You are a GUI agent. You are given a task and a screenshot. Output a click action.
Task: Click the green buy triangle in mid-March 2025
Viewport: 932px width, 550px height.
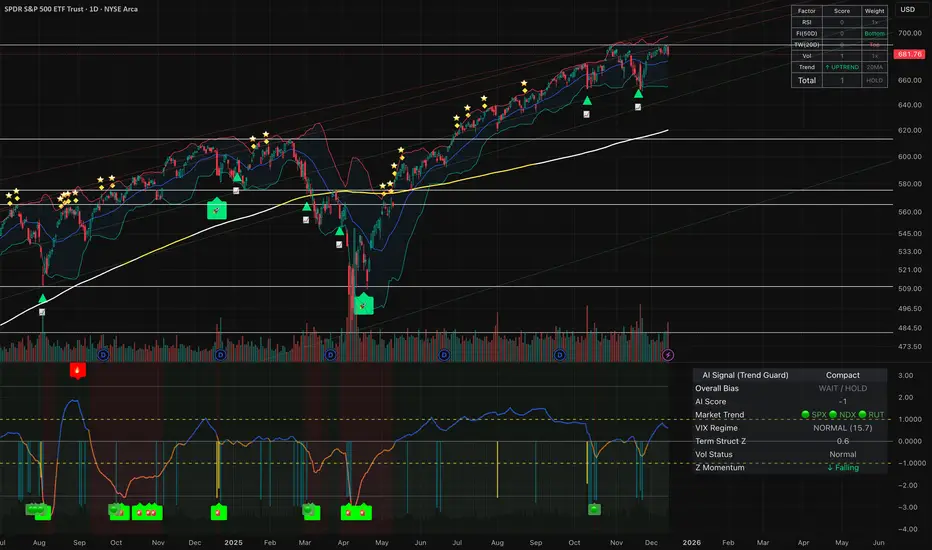[306, 207]
